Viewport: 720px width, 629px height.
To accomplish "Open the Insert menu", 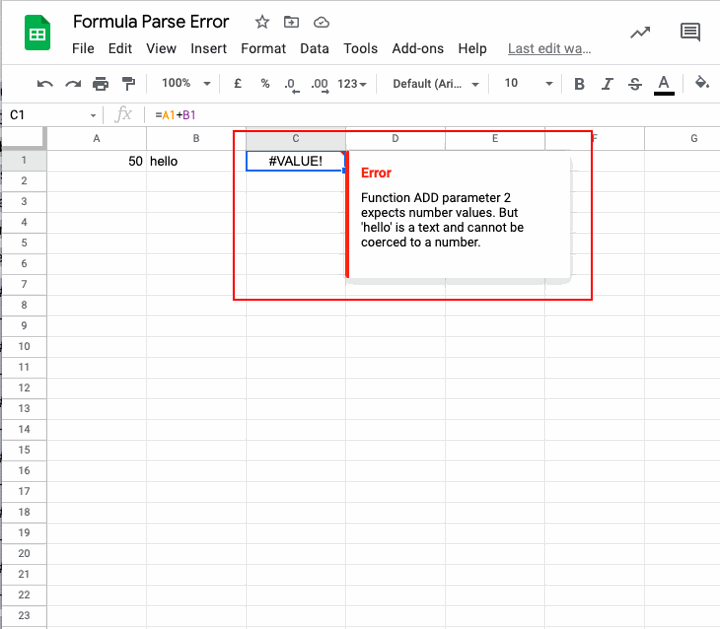I will [x=208, y=48].
